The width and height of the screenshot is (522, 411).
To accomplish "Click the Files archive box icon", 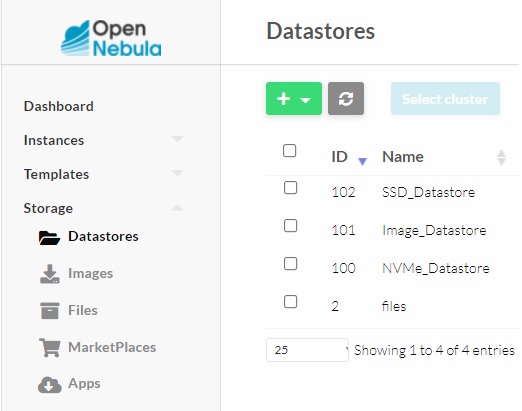I will 50,311.
